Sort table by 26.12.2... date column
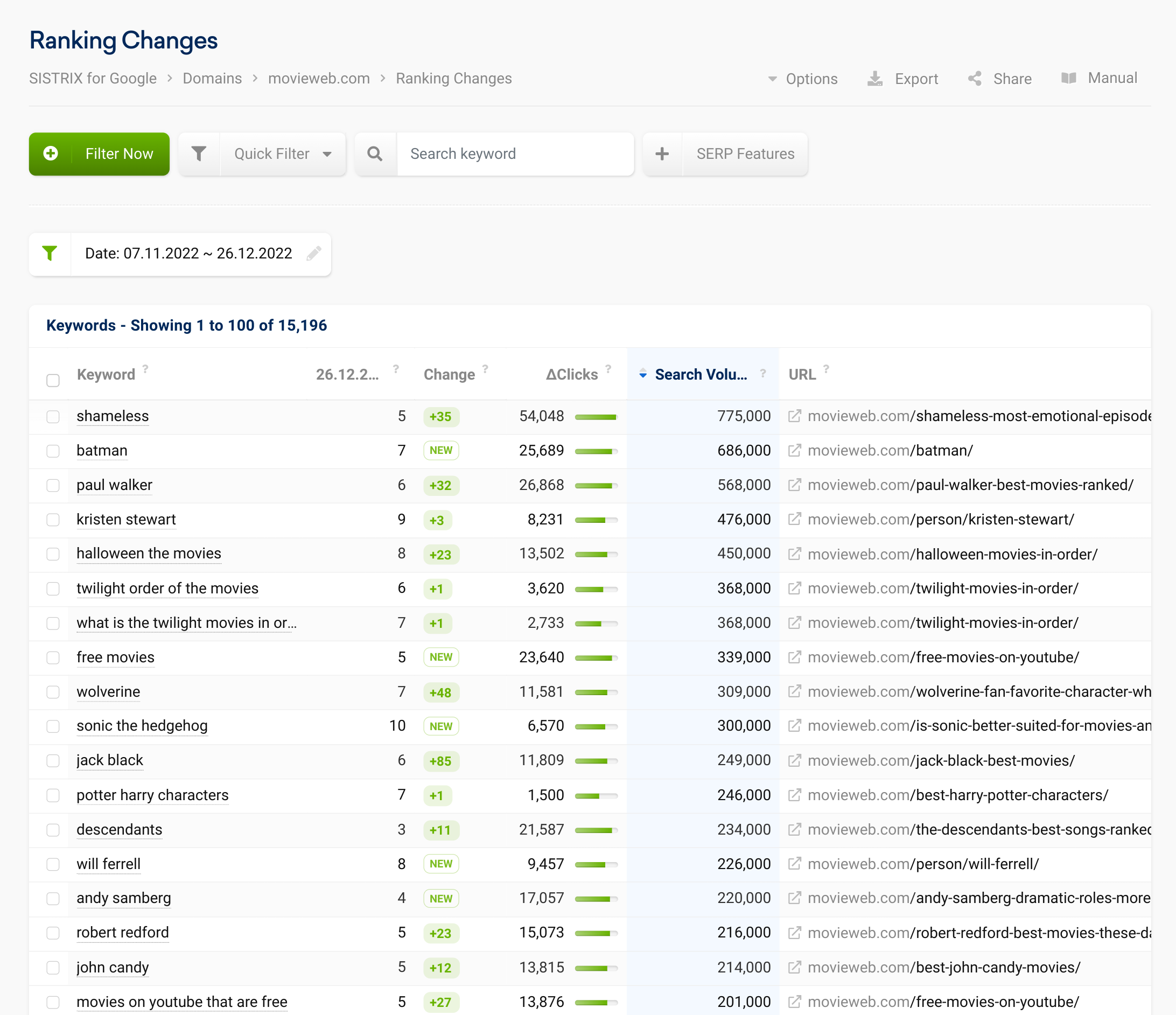Image resolution: width=1176 pixels, height=1015 pixels. (x=347, y=375)
